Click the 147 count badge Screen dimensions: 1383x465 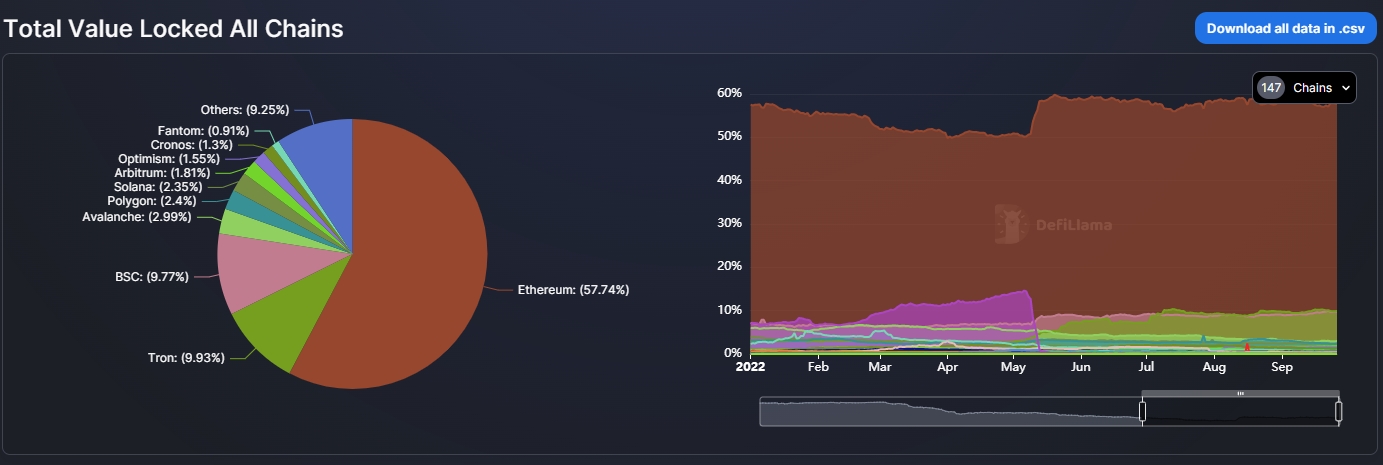[1271, 88]
